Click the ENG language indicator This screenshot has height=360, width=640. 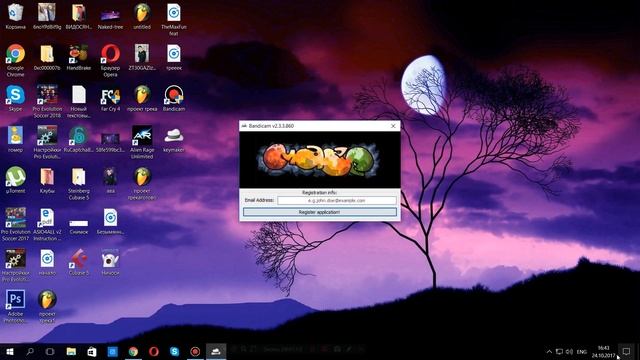(582, 351)
